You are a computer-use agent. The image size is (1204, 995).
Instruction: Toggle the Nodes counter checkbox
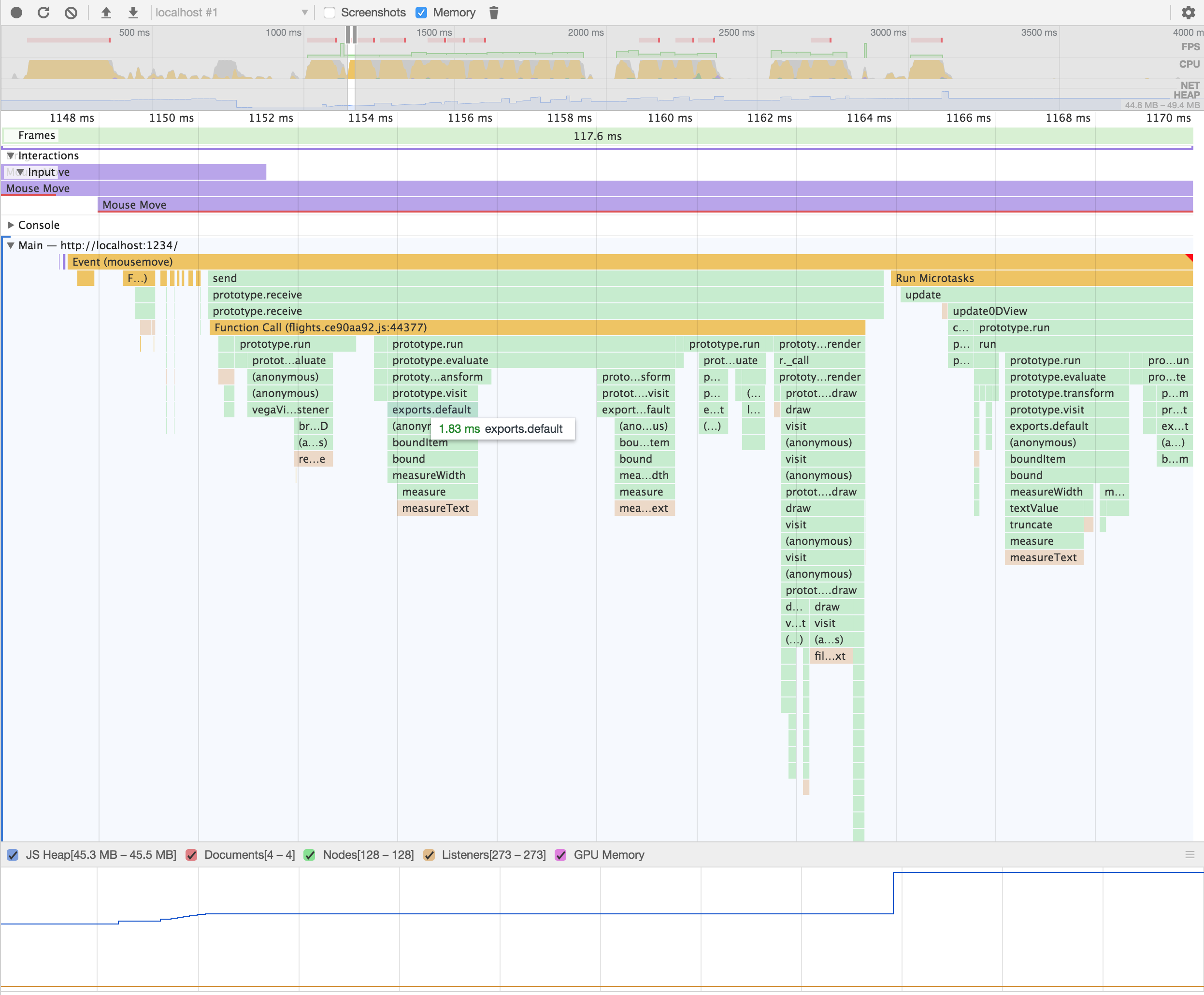(310, 855)
